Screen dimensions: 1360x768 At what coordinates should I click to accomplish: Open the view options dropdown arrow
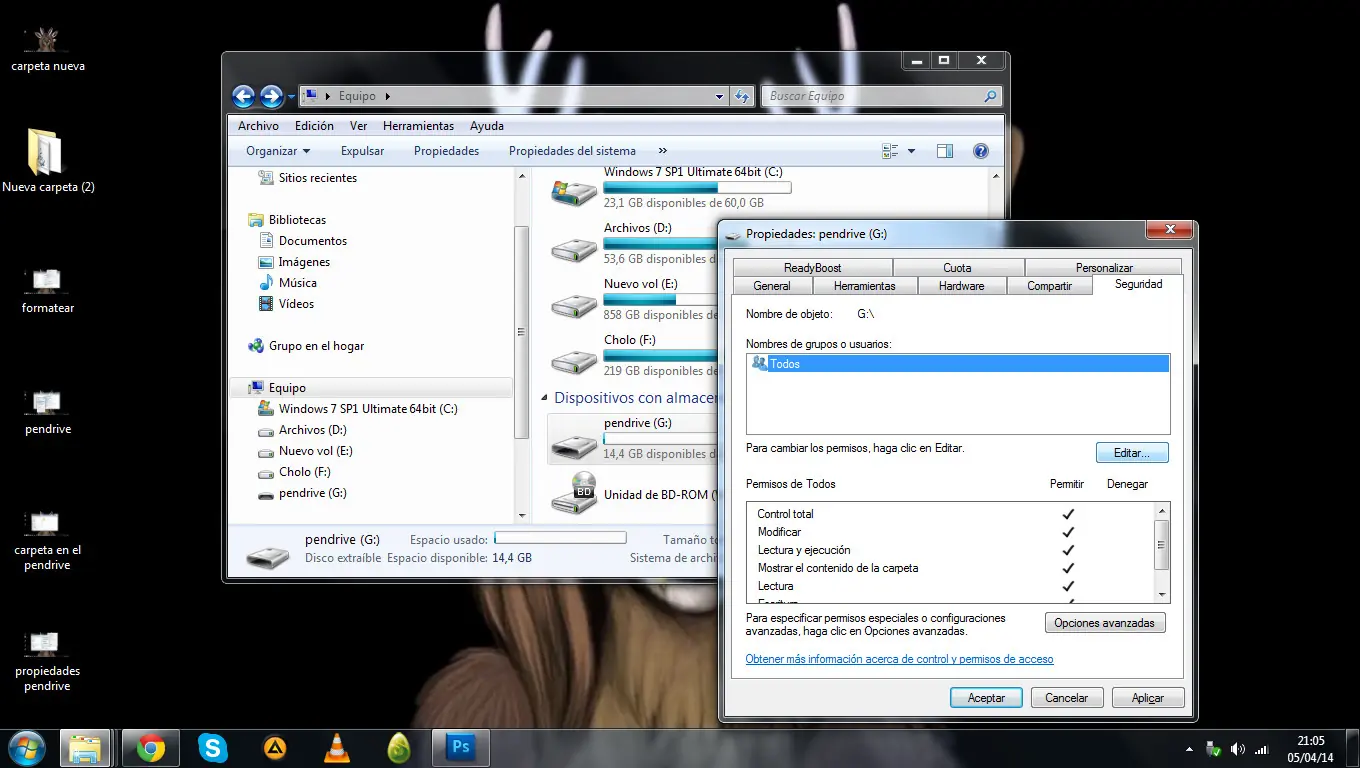911,151
